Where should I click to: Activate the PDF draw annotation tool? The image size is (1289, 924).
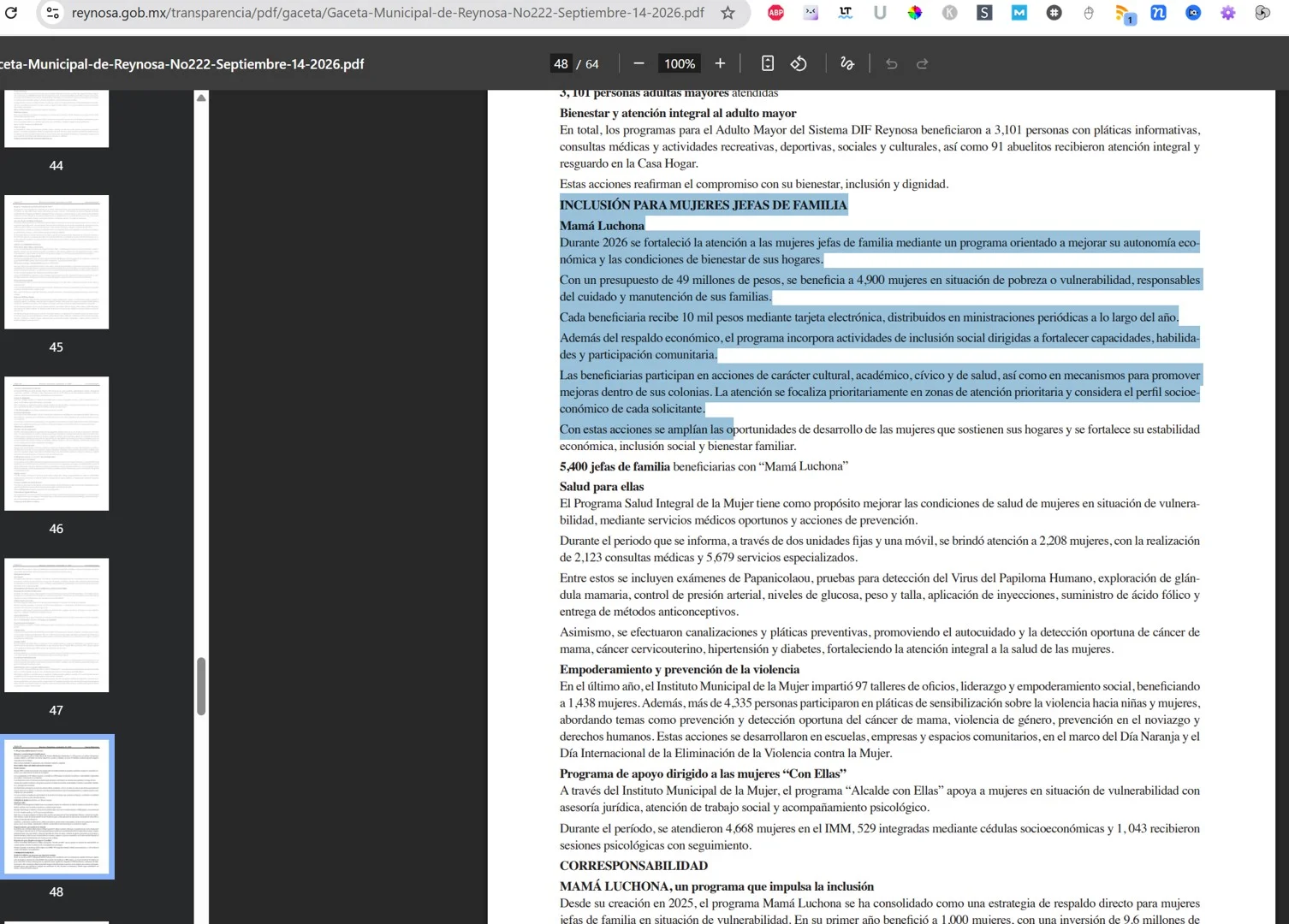pyautogui.click(x=847, y=63)
